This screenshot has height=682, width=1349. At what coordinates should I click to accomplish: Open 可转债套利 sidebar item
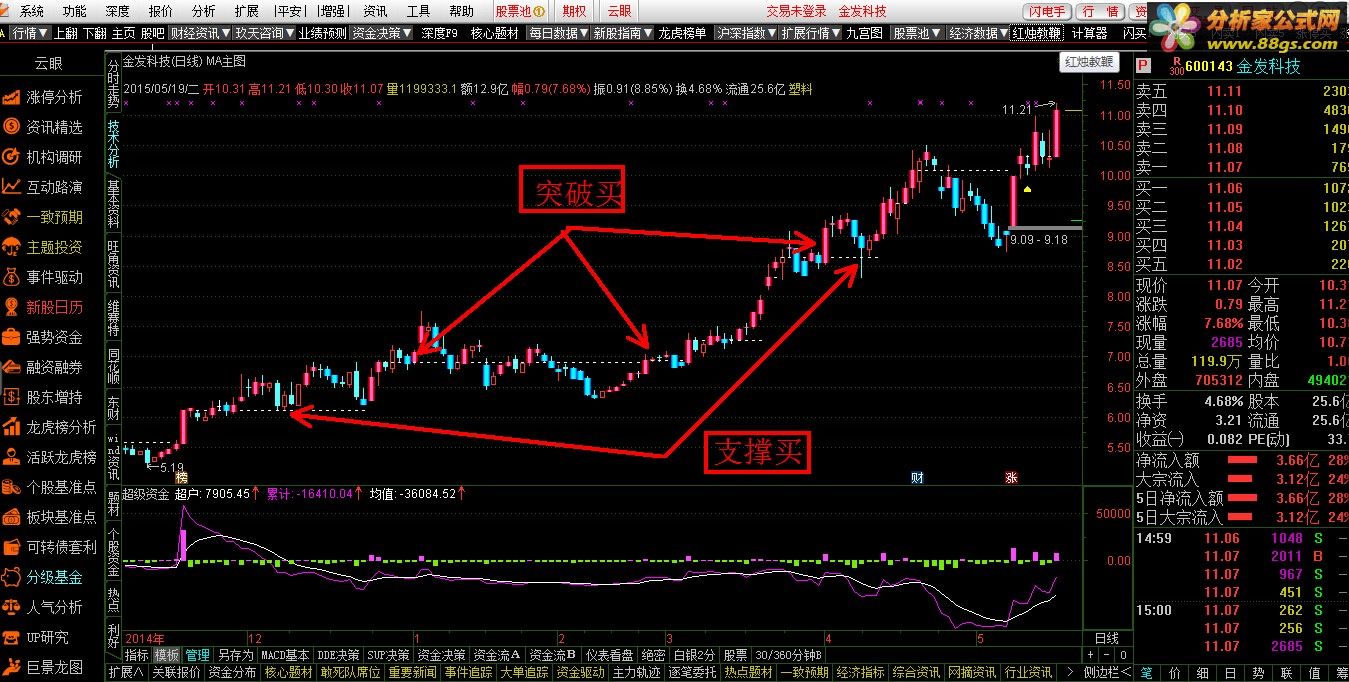point(52,547)
